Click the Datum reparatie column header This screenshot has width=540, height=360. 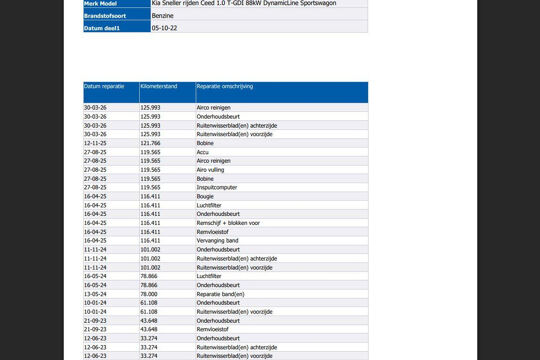coord(111,92)
